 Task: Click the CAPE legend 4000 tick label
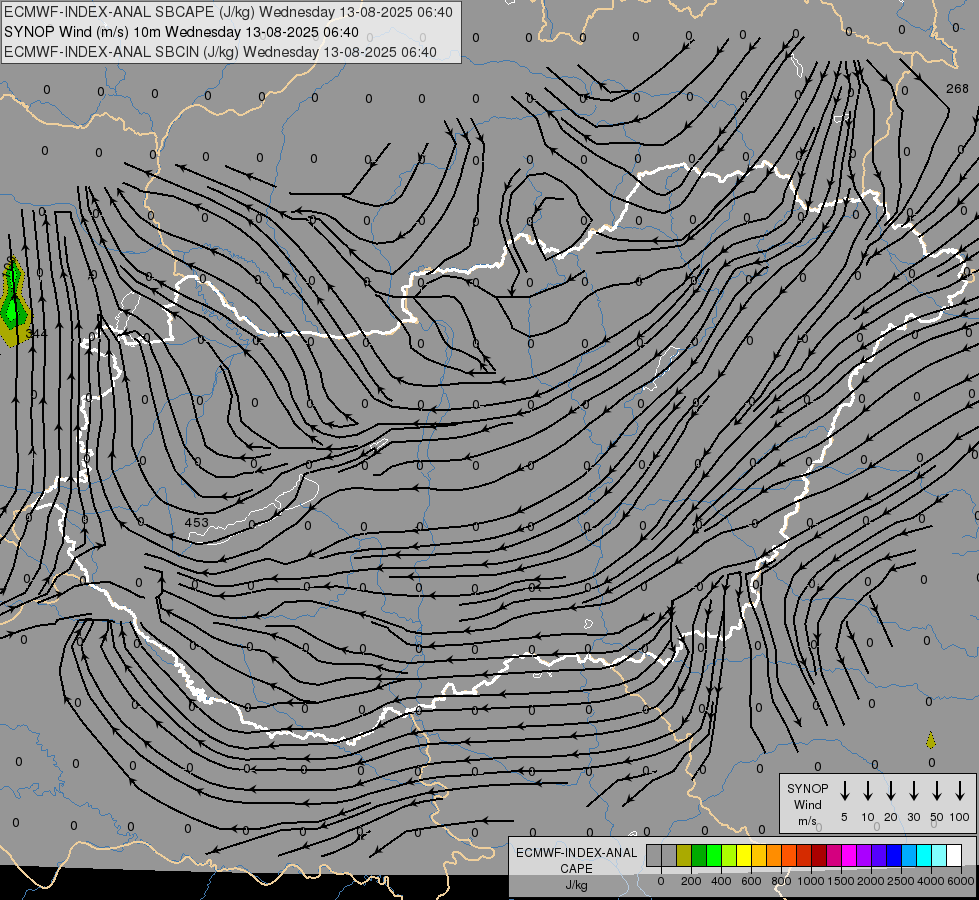click(931, 881)
